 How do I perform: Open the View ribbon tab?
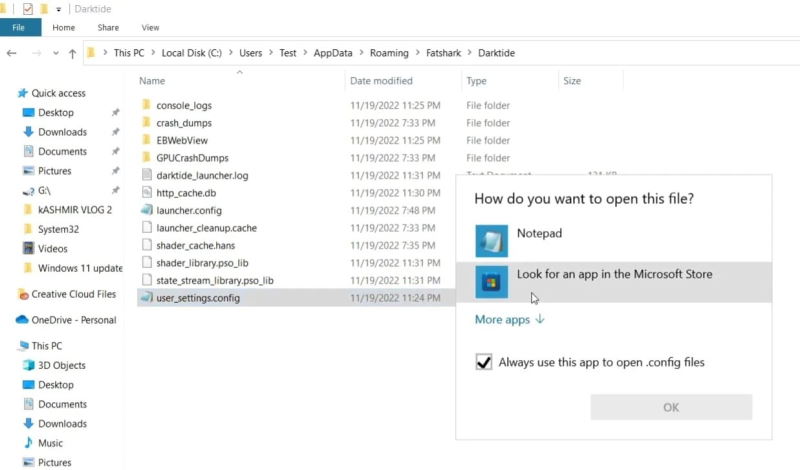150,28
